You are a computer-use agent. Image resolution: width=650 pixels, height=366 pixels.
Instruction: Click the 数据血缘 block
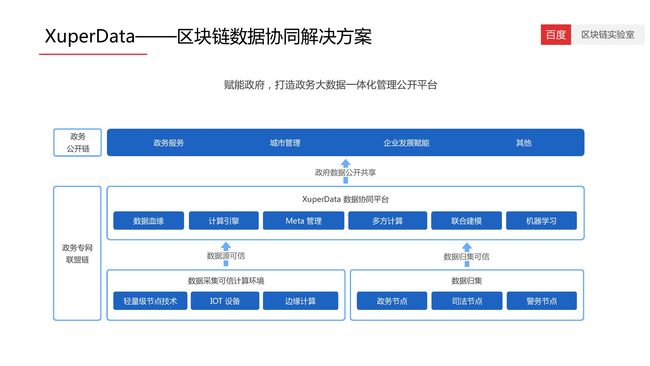[x=148, y=221]
